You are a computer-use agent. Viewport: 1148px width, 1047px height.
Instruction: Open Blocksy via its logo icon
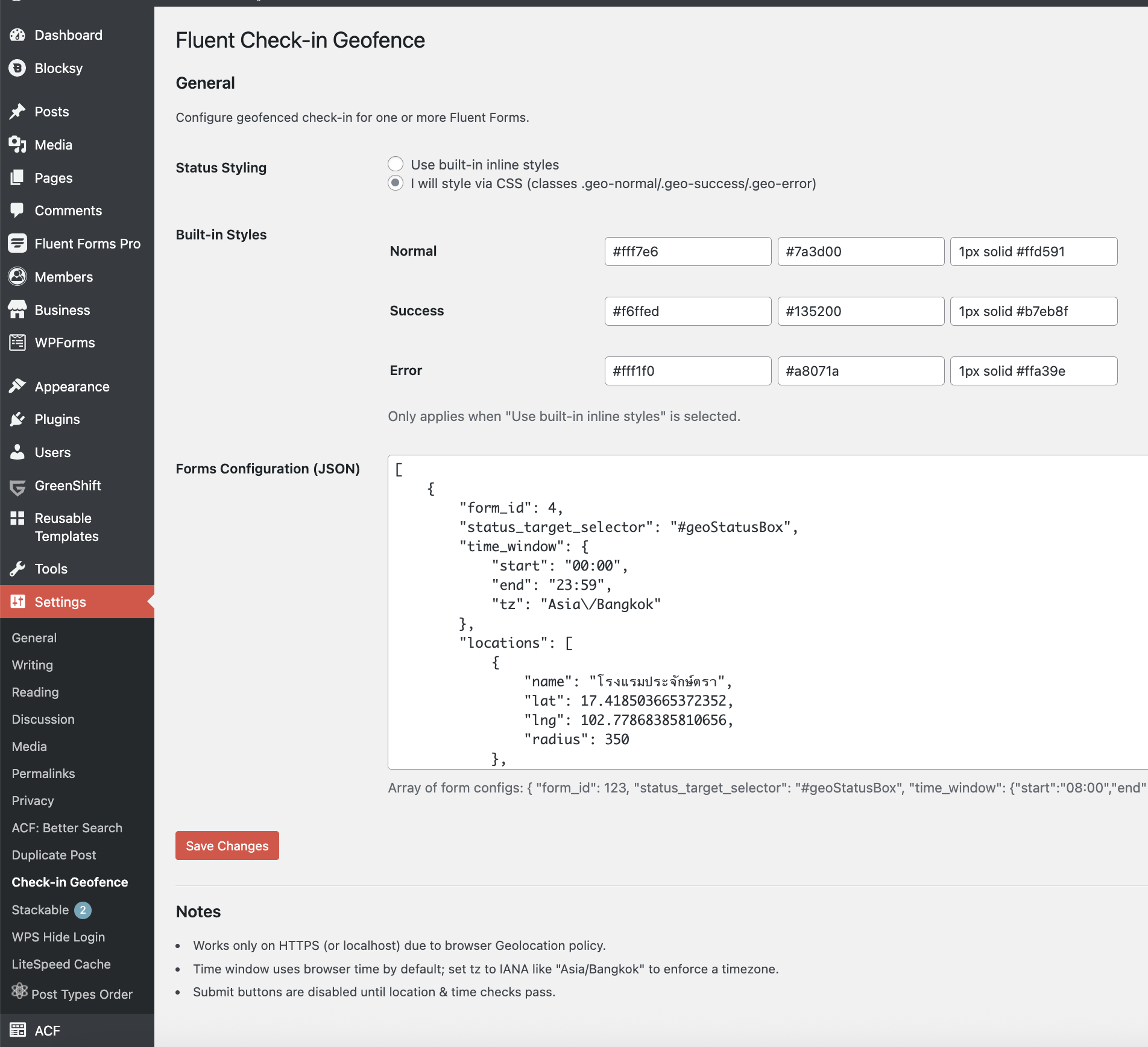[x=17, y=68]
